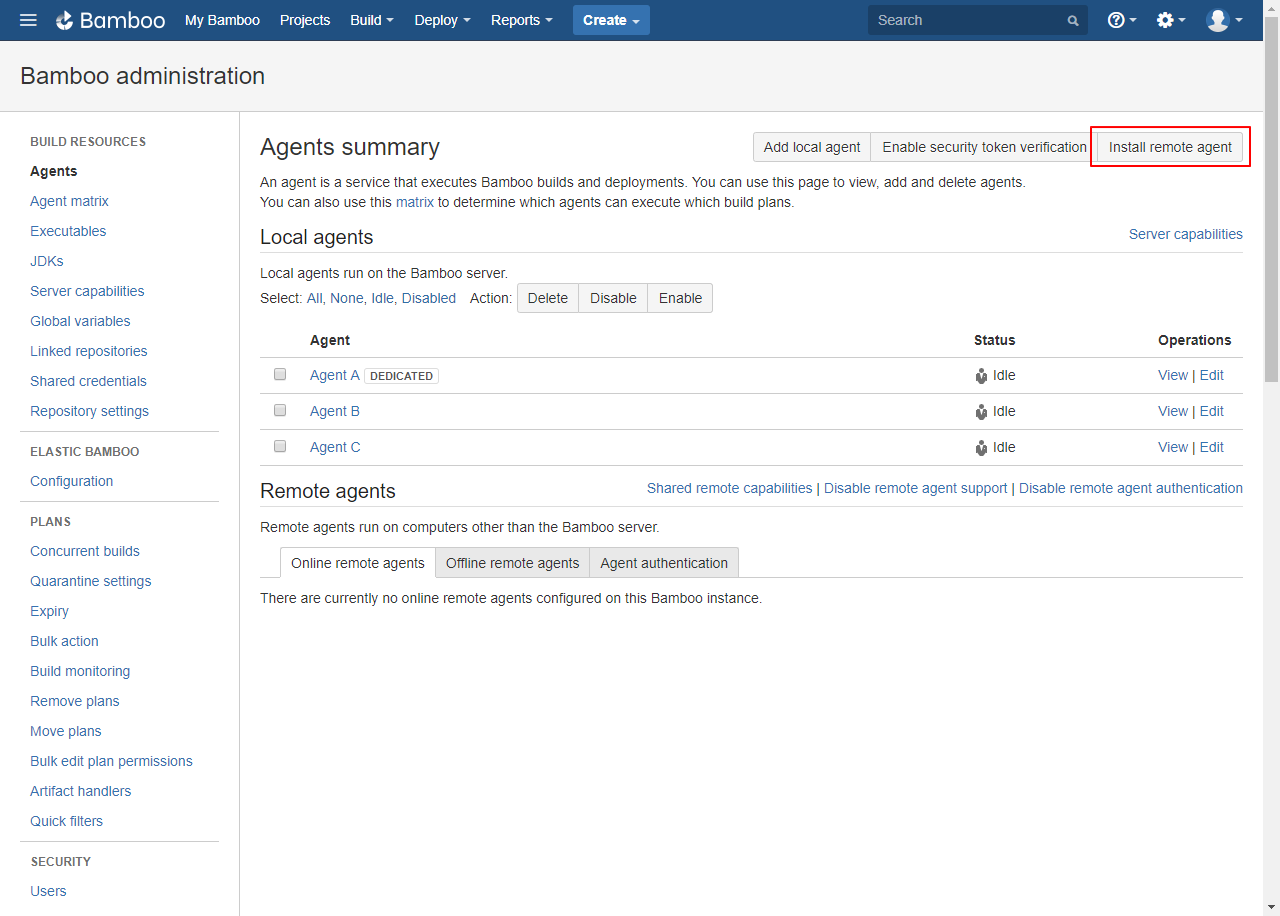The image size is (1280, 916).
Task: Switch to the Online remote agents tab
Action: point(358,563)
